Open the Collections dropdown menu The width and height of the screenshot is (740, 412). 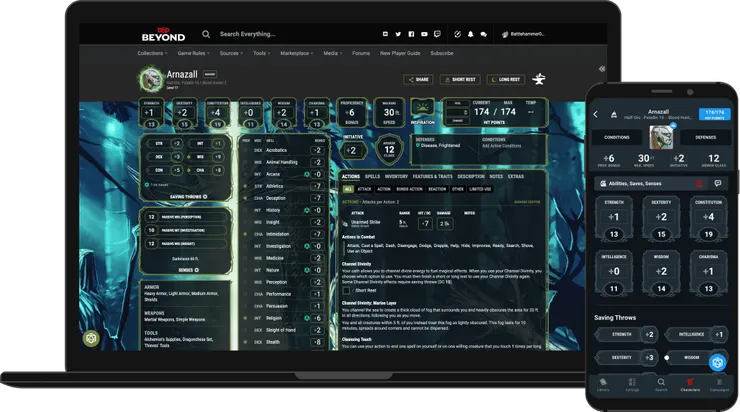(152, 53)
